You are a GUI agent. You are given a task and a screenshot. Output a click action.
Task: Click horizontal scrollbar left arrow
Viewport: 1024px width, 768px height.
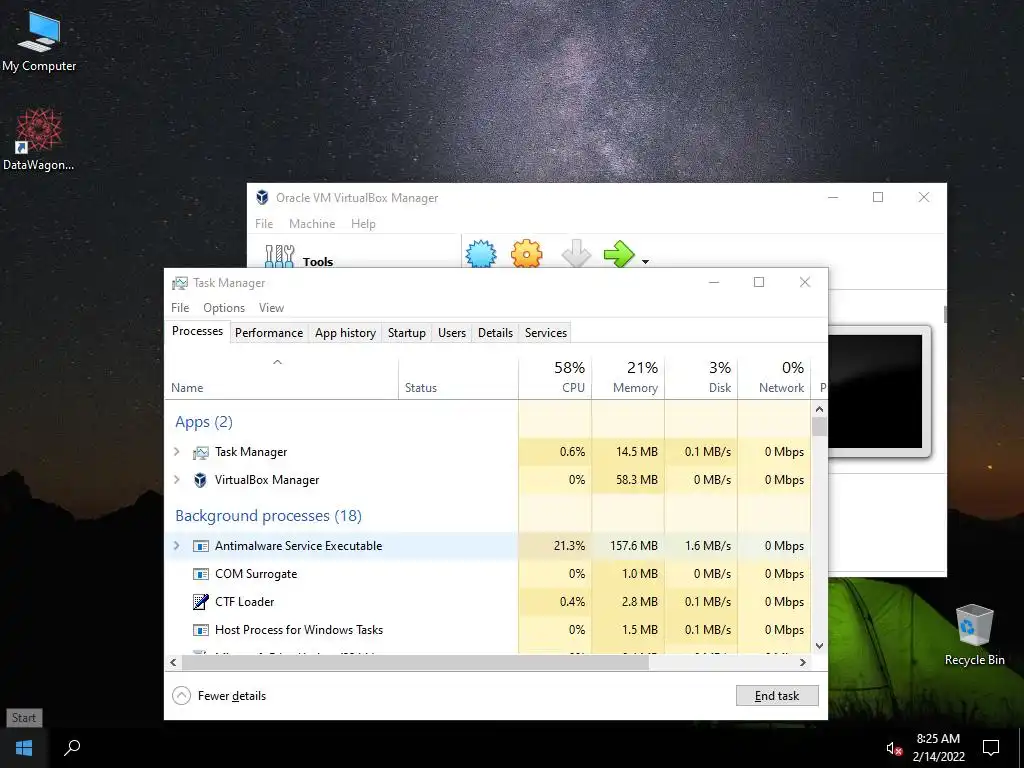173,662
